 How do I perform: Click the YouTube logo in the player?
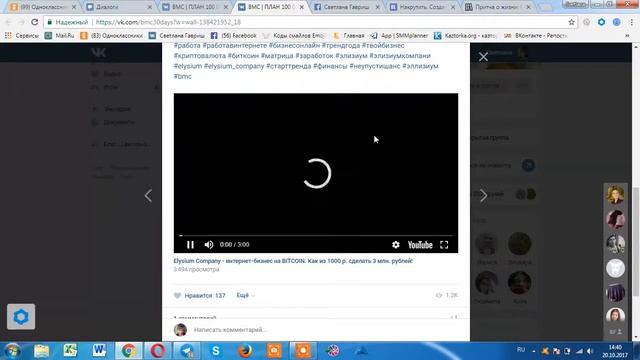pos(420,244)
